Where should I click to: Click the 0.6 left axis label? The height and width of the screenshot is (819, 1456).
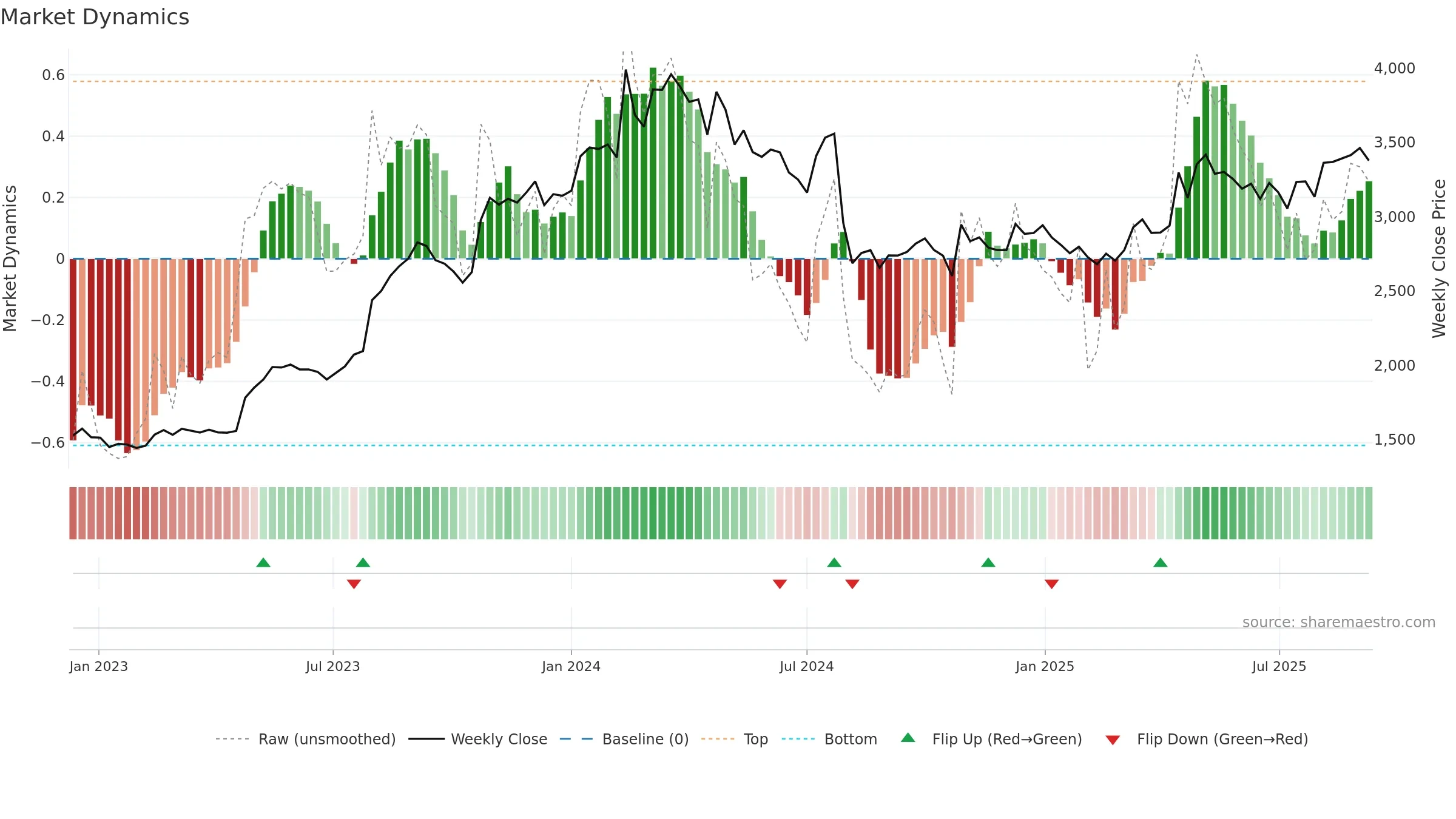tap(53, 75)
